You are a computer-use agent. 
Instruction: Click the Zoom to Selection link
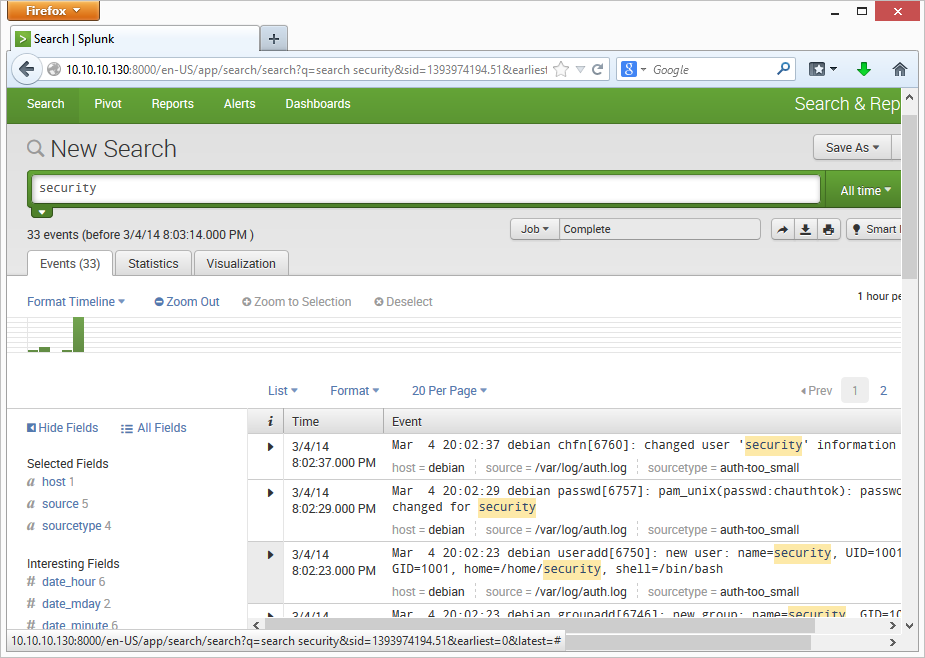(297, 302)
